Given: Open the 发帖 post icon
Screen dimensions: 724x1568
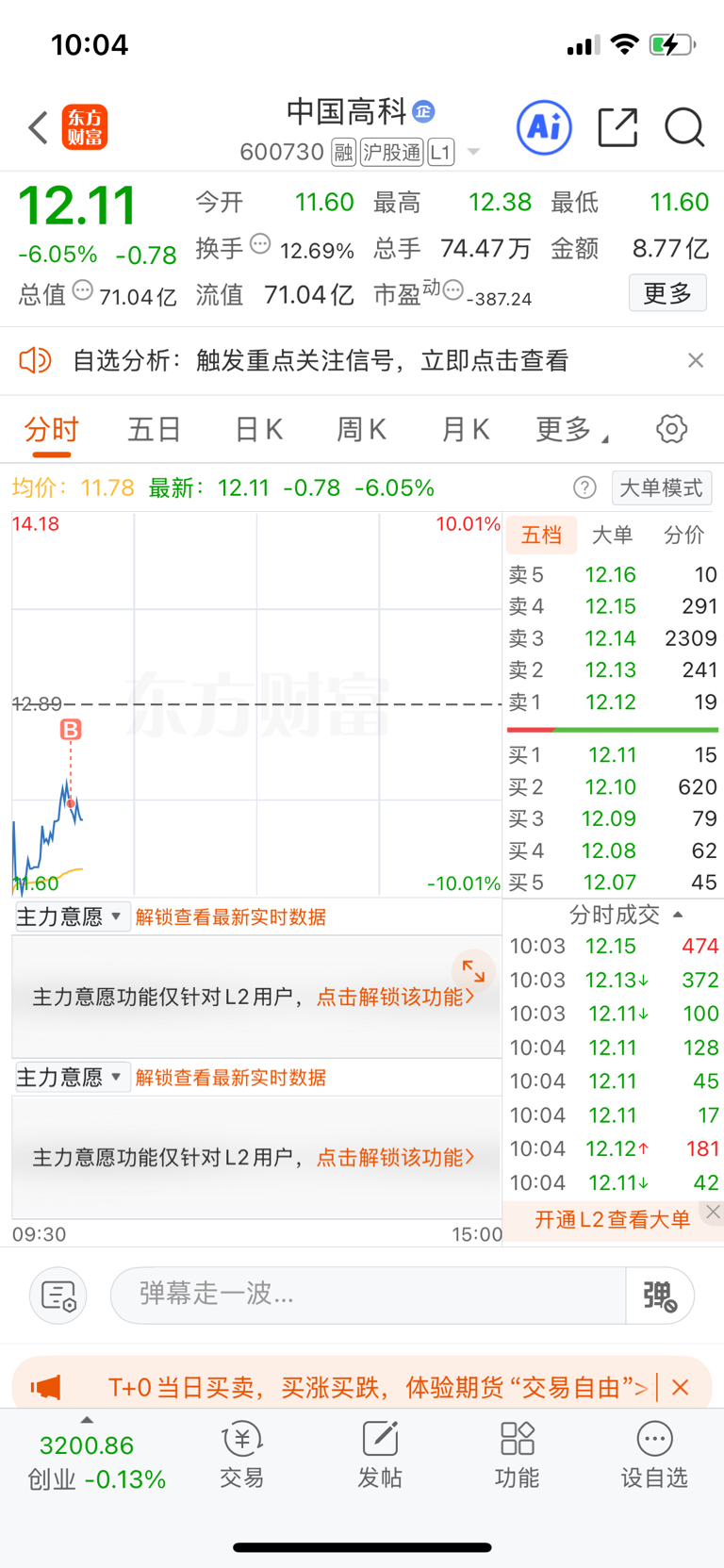Looking at the screenshot, I should [380, 1456].
